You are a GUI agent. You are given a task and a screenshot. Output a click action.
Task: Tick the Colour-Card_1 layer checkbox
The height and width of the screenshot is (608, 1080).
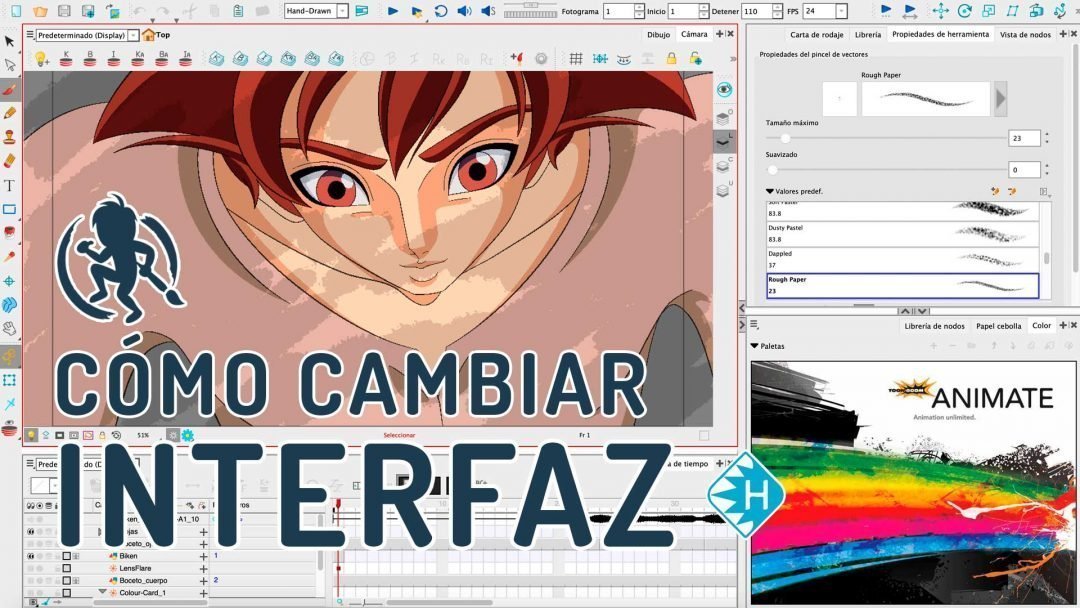[67, 592]
